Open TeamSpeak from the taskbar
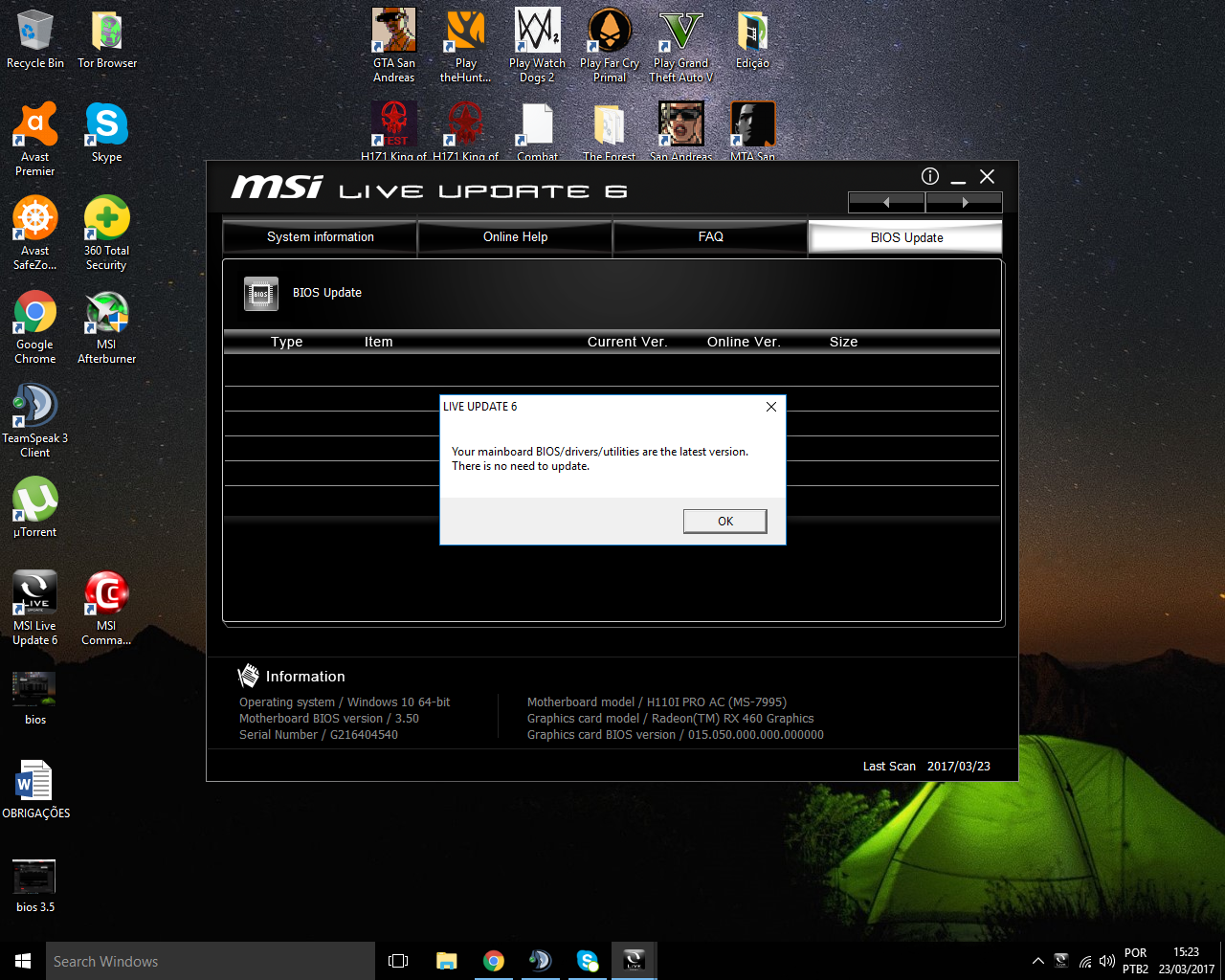1225x980 pixels. [541, 961]
